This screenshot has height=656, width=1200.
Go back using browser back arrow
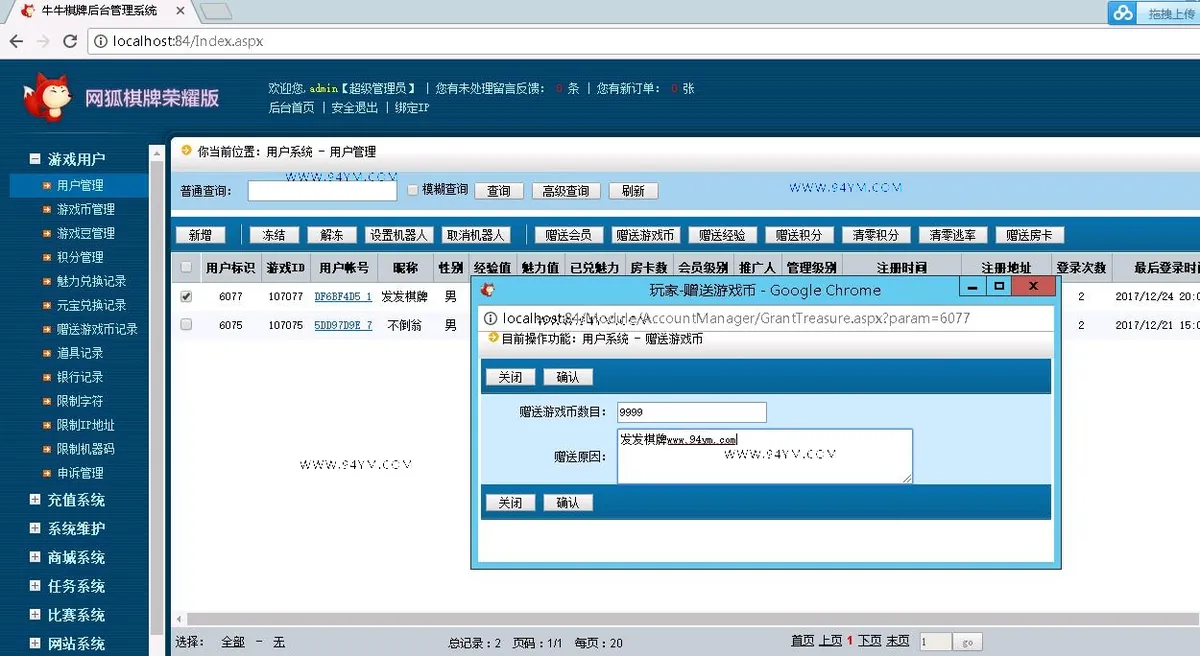16,41
